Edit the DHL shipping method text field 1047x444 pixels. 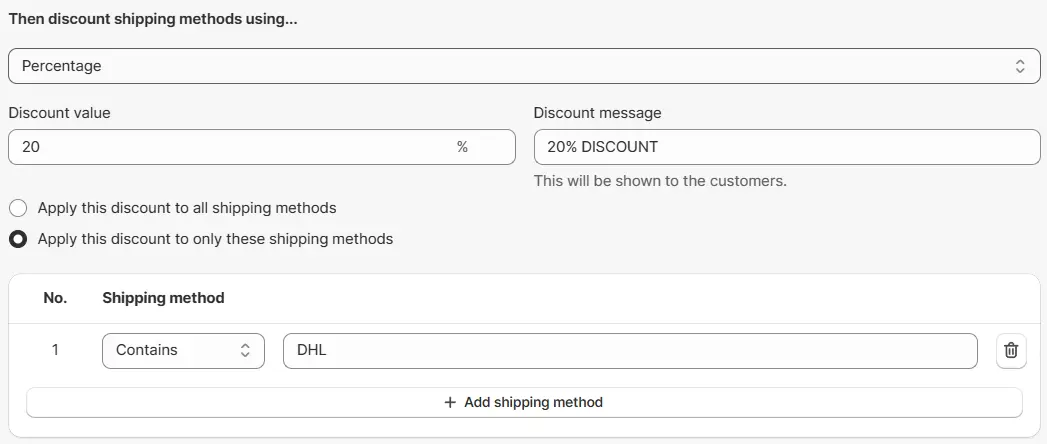(630, 351)
